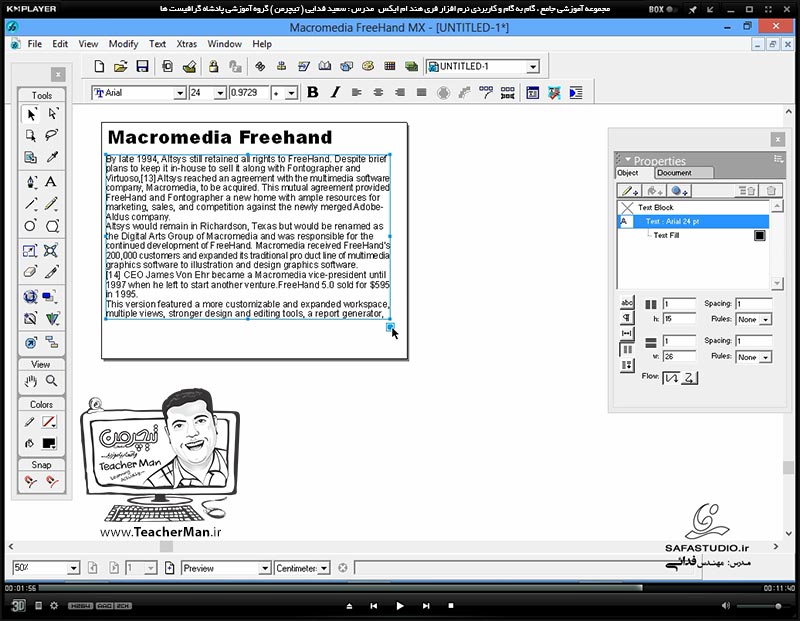The image size is (800, 621).
Task: Choose the Eraser tool
Action: tap(30, 271)
